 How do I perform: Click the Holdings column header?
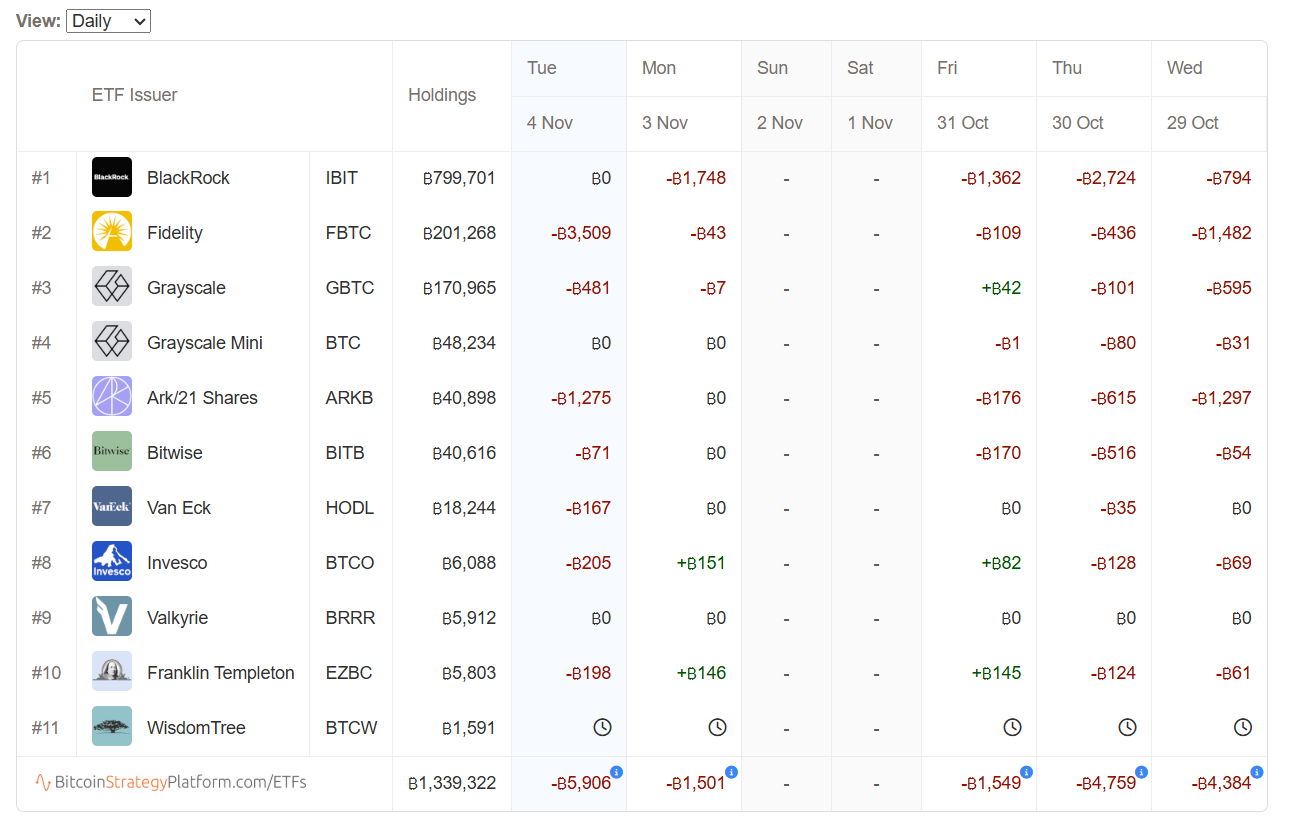click(x=442, y=96)
